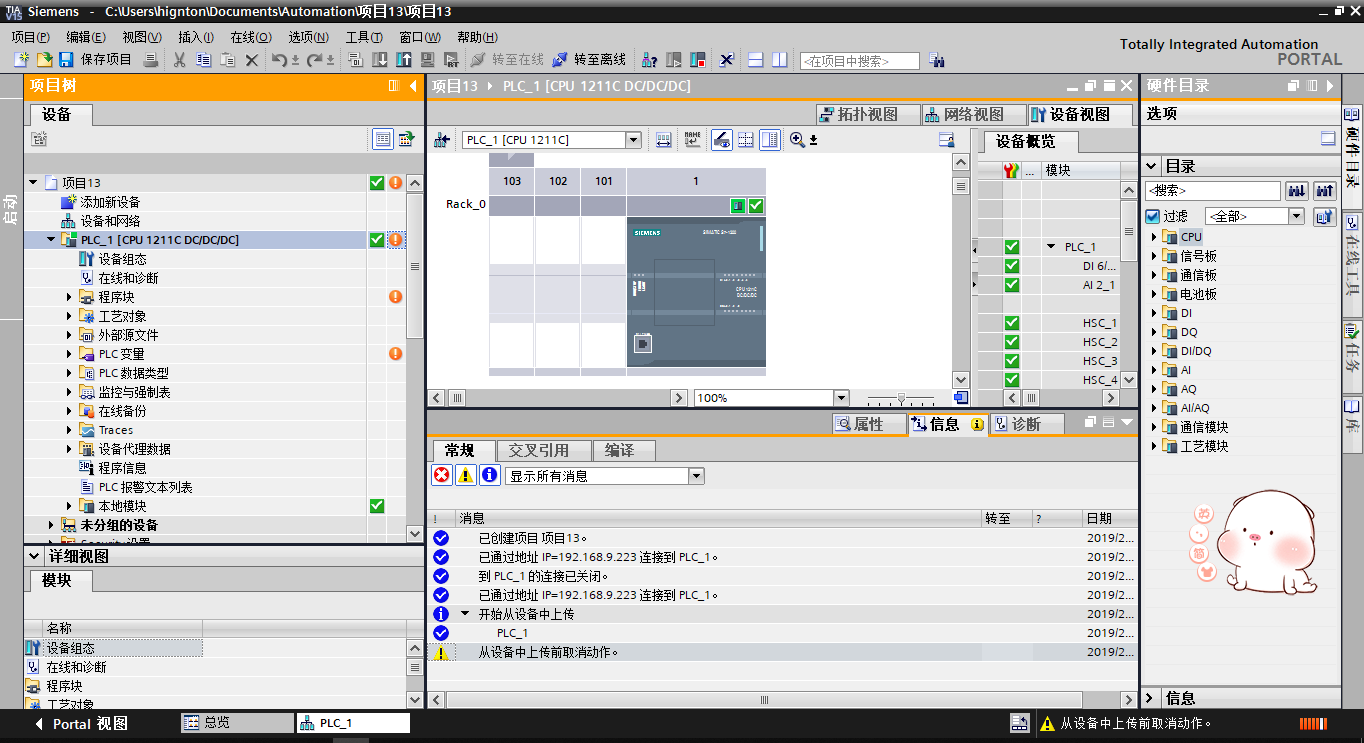Click the zoom slider in device view

901,398
